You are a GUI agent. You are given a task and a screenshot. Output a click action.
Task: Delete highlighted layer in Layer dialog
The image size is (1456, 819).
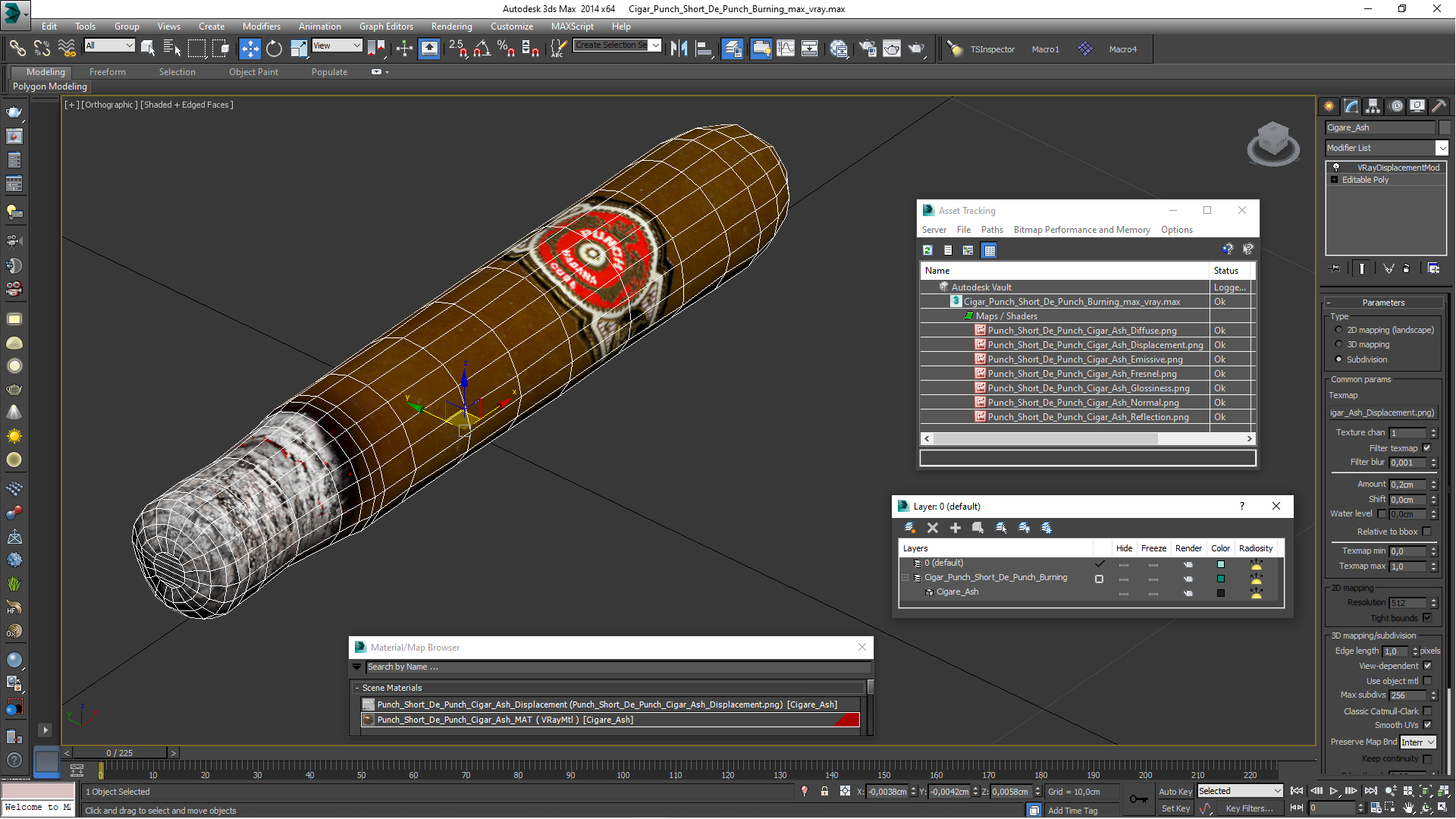(x=933, y=528)
